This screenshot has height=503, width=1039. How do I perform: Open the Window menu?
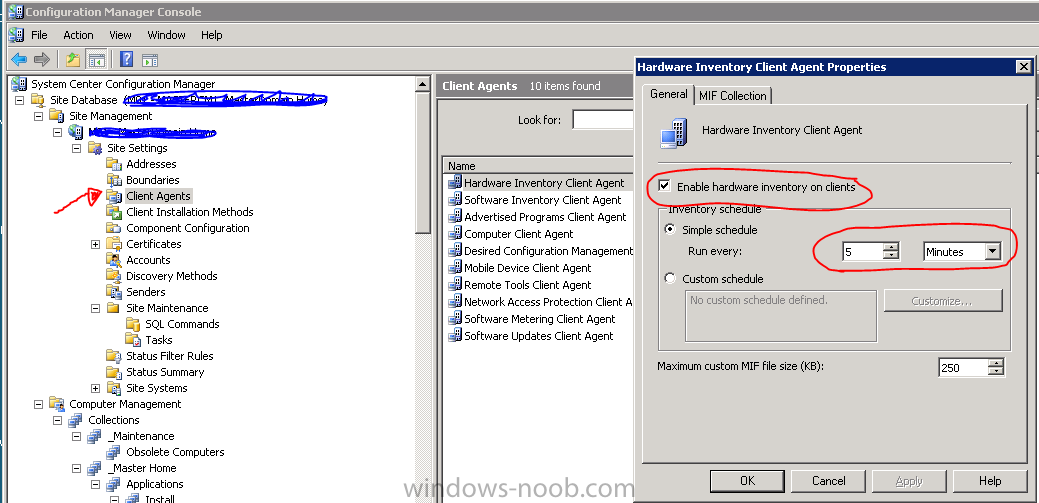tap(166, 35)
